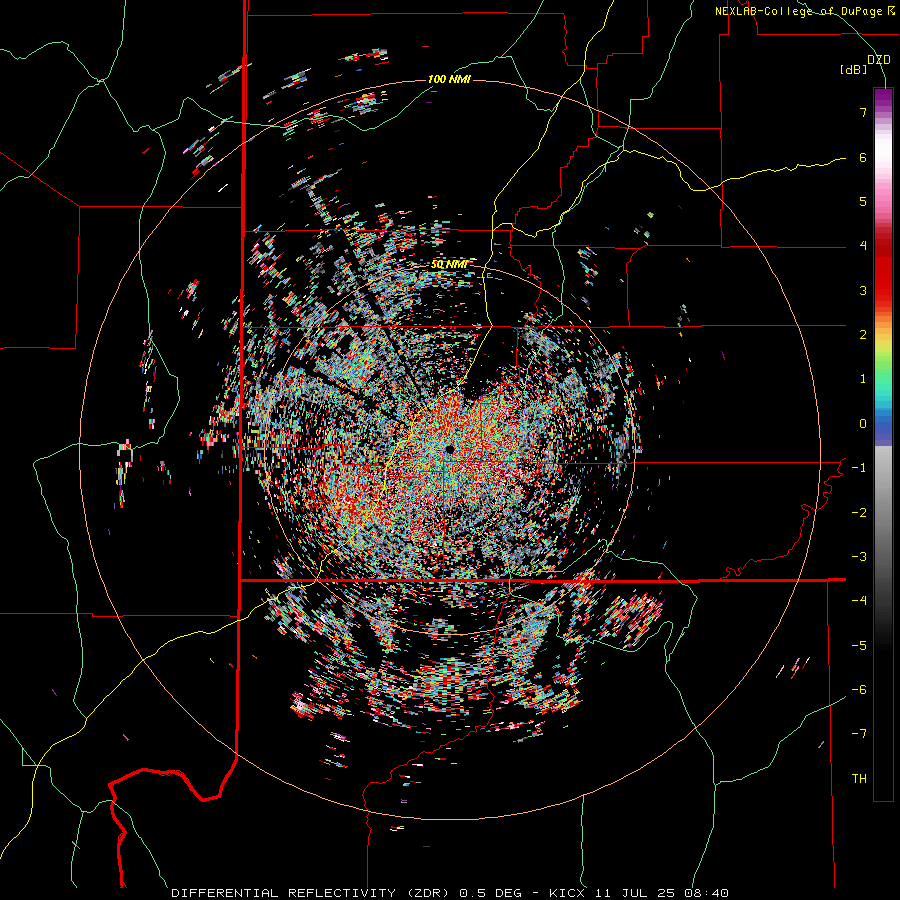Click the 08:40 timestamp

(x=707, y=893)
